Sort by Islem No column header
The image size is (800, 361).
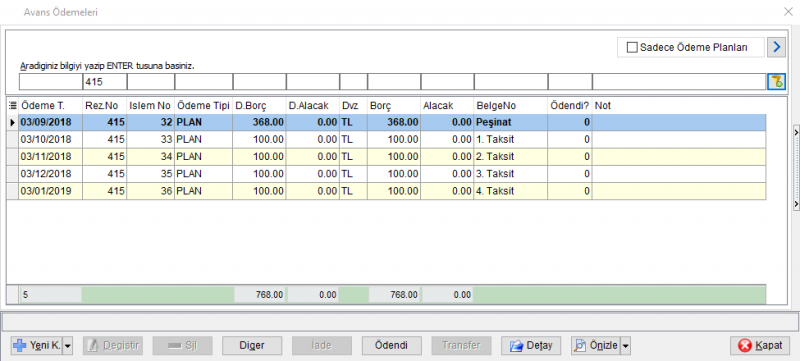pyautogui.click(x=151, y=106)
